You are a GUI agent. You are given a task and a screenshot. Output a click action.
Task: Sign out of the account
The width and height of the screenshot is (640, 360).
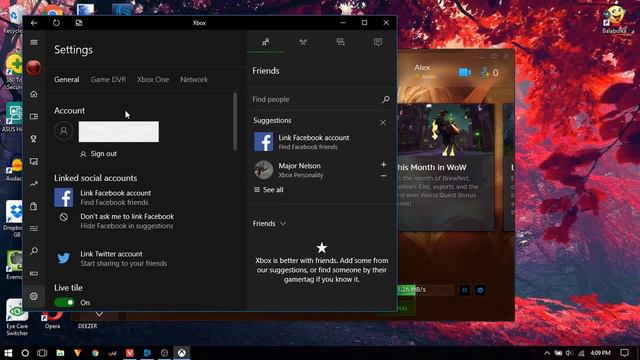tap(98, 154)
